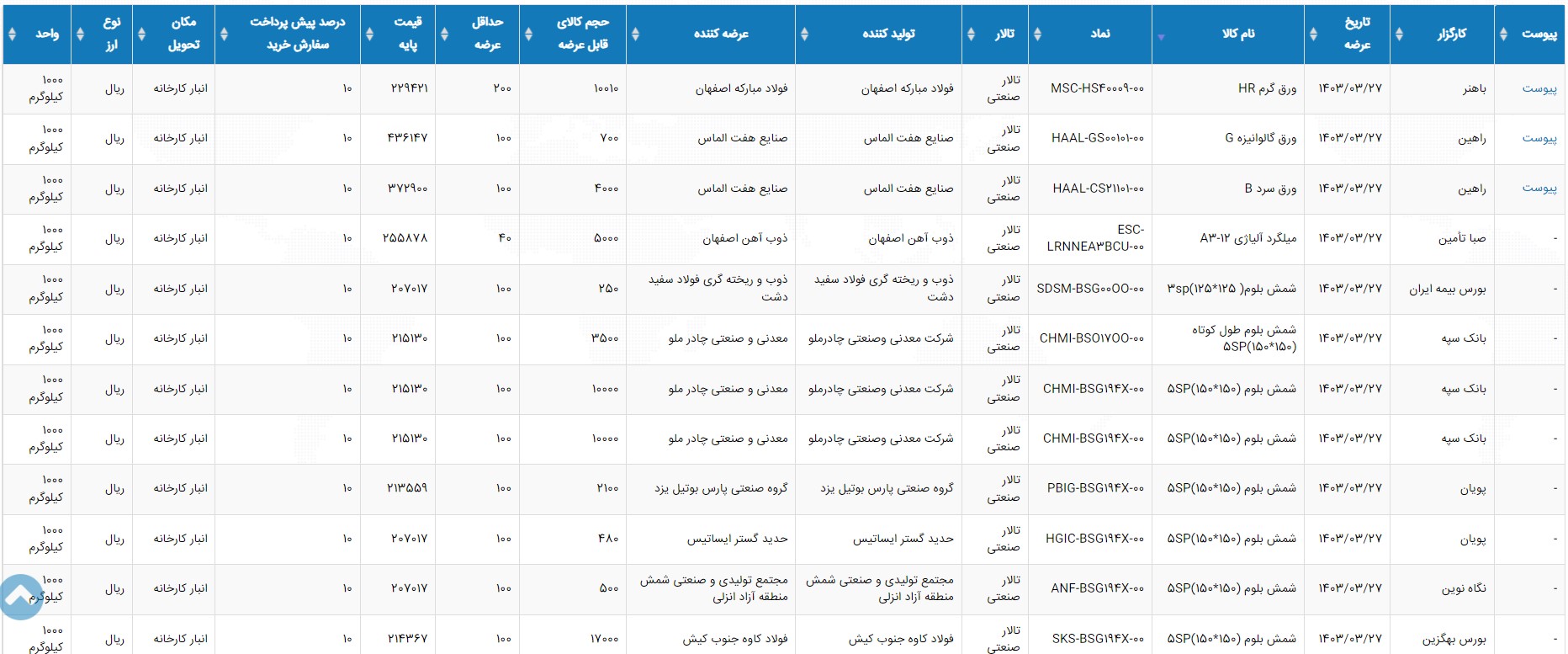Sort by نماد column arrows

(x=1037, y=34)
